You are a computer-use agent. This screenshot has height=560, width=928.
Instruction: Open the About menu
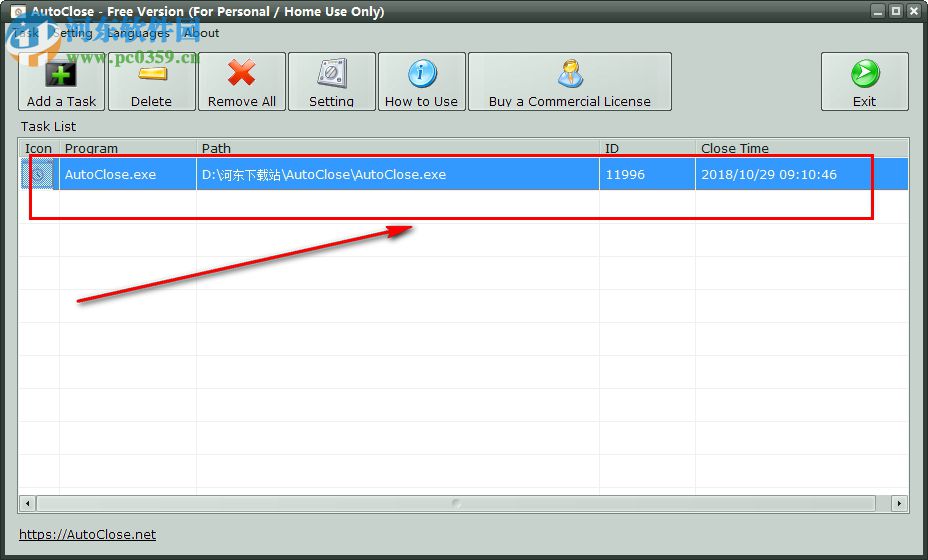[x=201, y=33]
